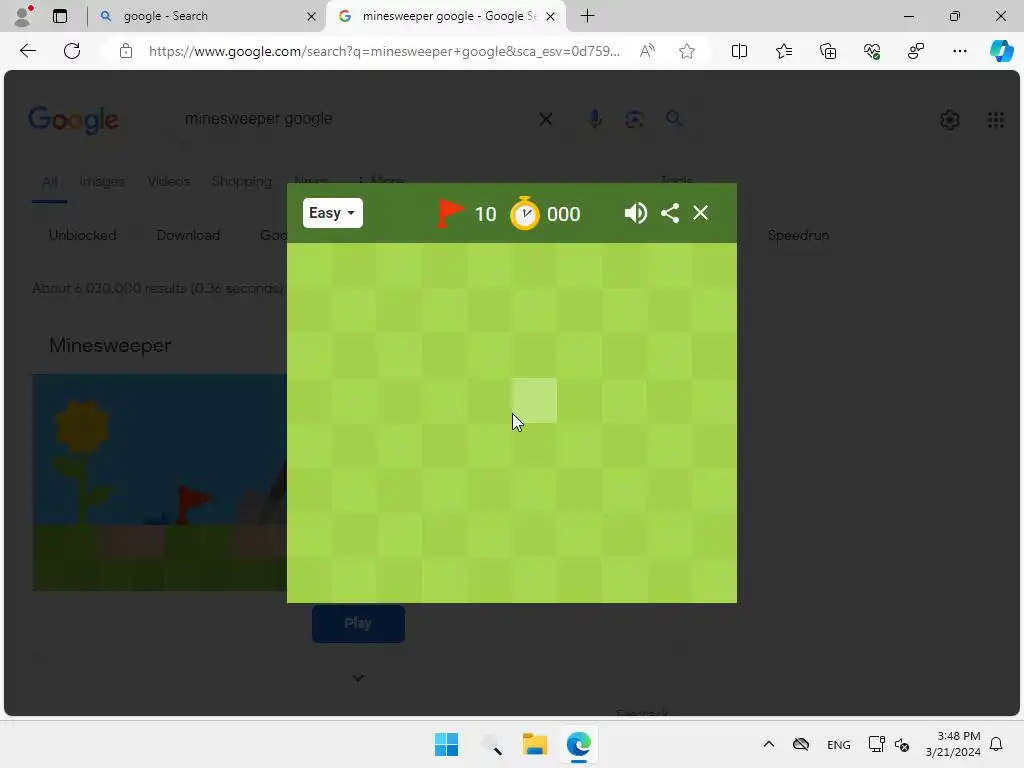Switch to the Images tab

[102, 182]
